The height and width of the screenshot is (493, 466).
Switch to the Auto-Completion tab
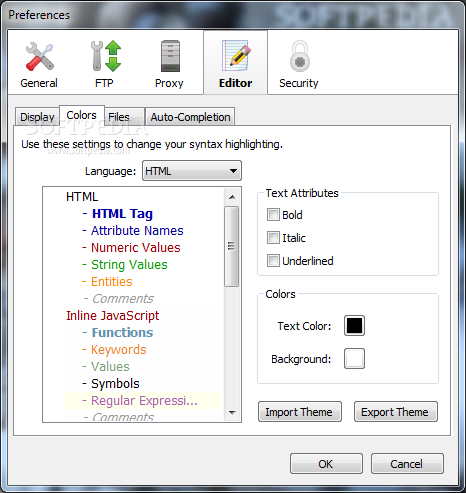(190, 117)
